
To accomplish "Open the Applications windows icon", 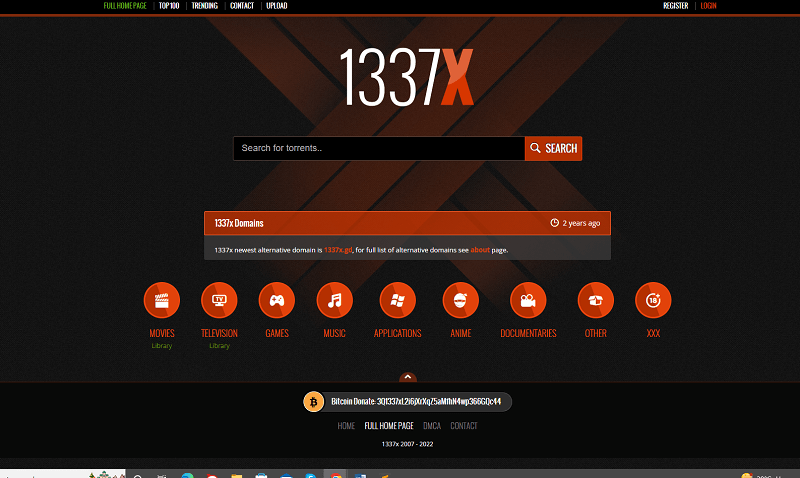I will point(397,300).
